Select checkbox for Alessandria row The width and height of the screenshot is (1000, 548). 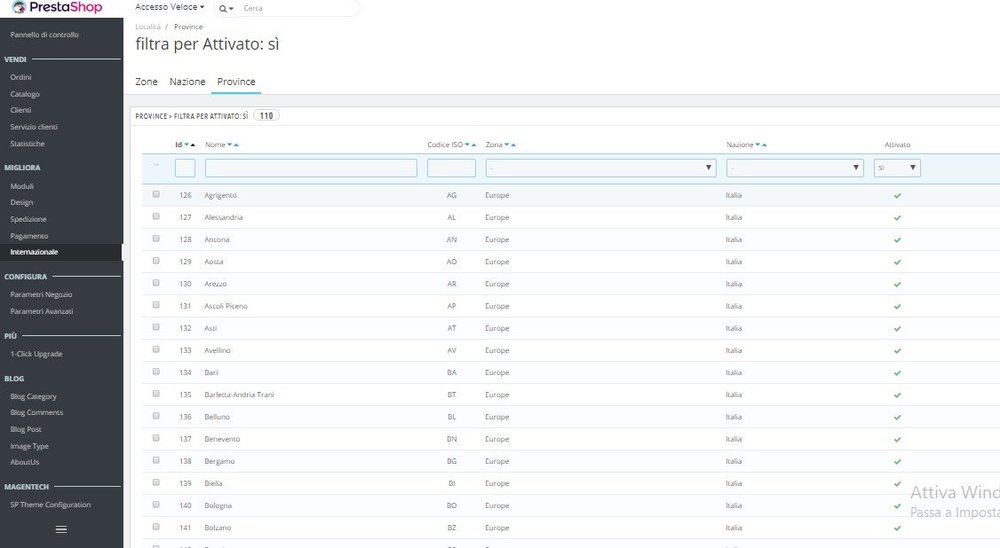coord(156,216)
